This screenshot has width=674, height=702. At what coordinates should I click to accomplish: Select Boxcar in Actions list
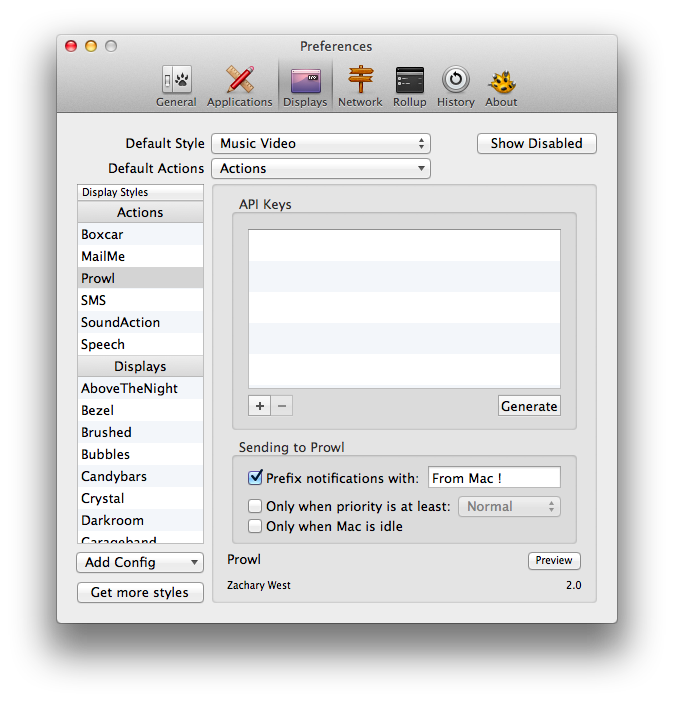pos(140,234)
